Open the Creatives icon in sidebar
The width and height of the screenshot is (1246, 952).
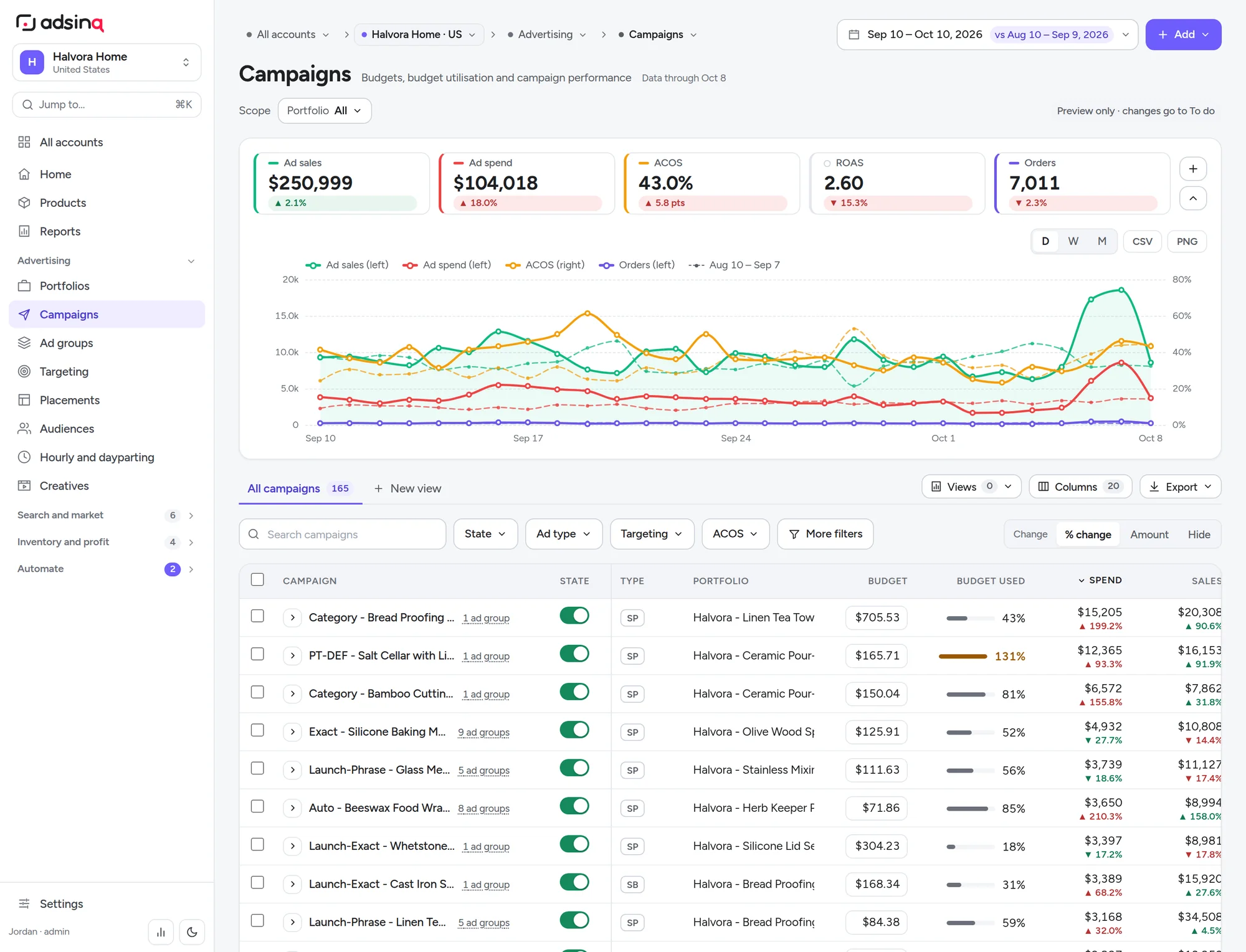(x=24, y=486)
